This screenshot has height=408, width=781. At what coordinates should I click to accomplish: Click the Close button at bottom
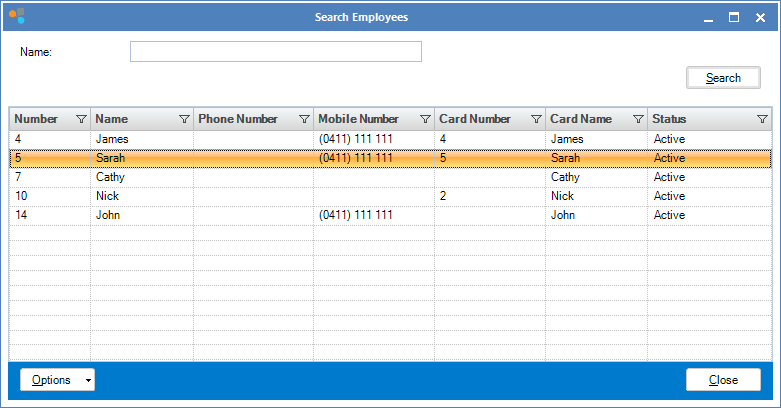[x=723, y=380]
